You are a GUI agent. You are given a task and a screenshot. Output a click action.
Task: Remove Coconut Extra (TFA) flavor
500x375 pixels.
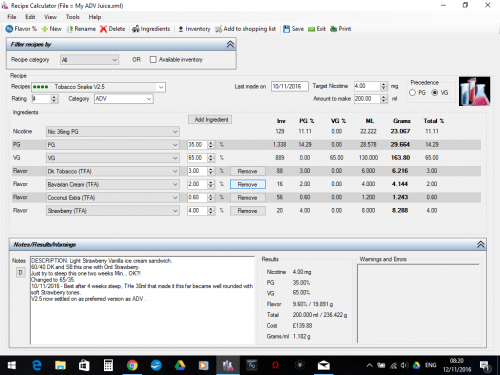tap(248, 198)
